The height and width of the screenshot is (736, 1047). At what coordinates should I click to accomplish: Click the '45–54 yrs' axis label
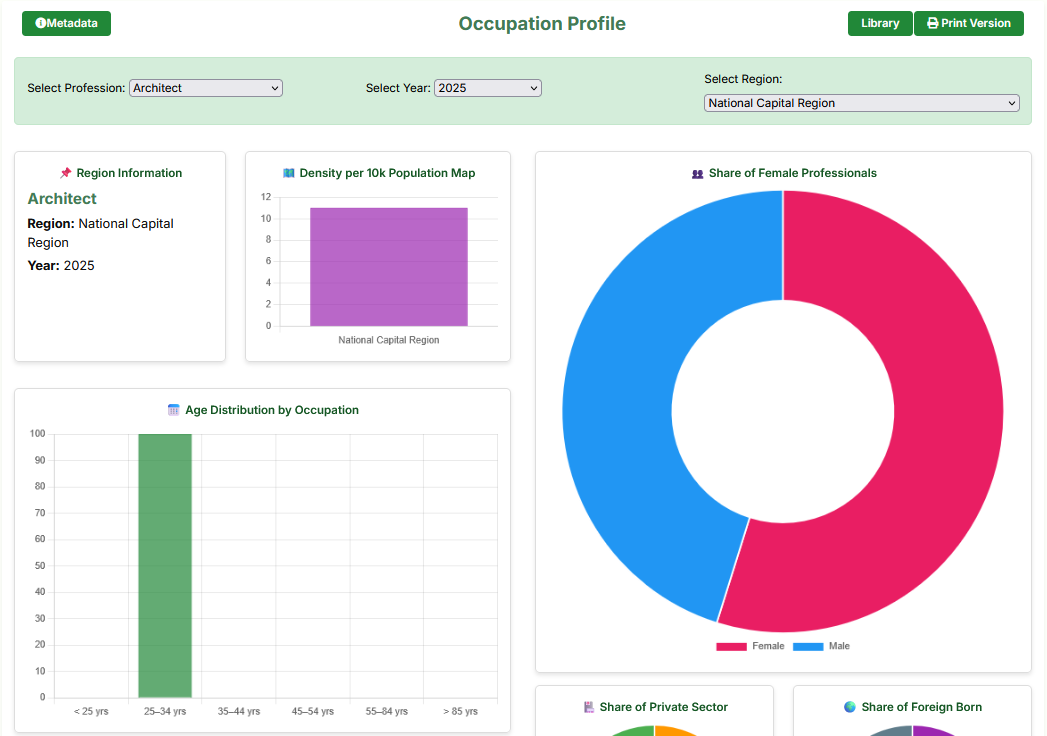pyautogui.click(x=312, y=711)
